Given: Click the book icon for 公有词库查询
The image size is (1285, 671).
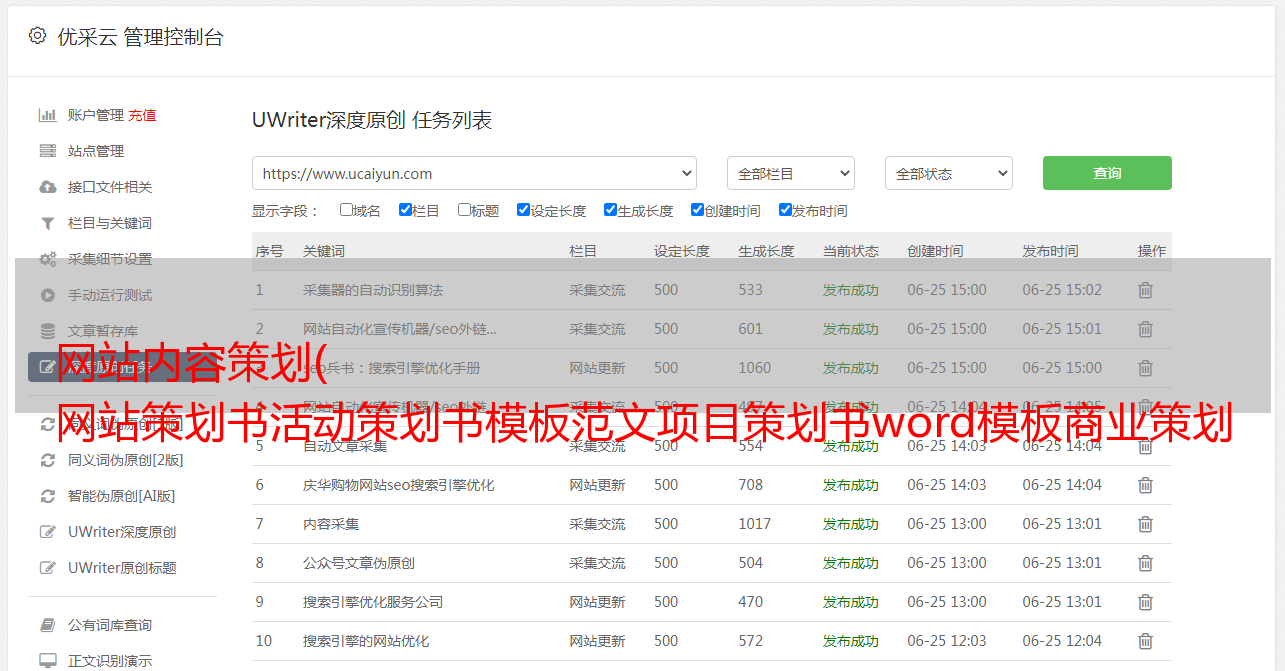Looking at the screenshot, I should [x=47, y=625].
